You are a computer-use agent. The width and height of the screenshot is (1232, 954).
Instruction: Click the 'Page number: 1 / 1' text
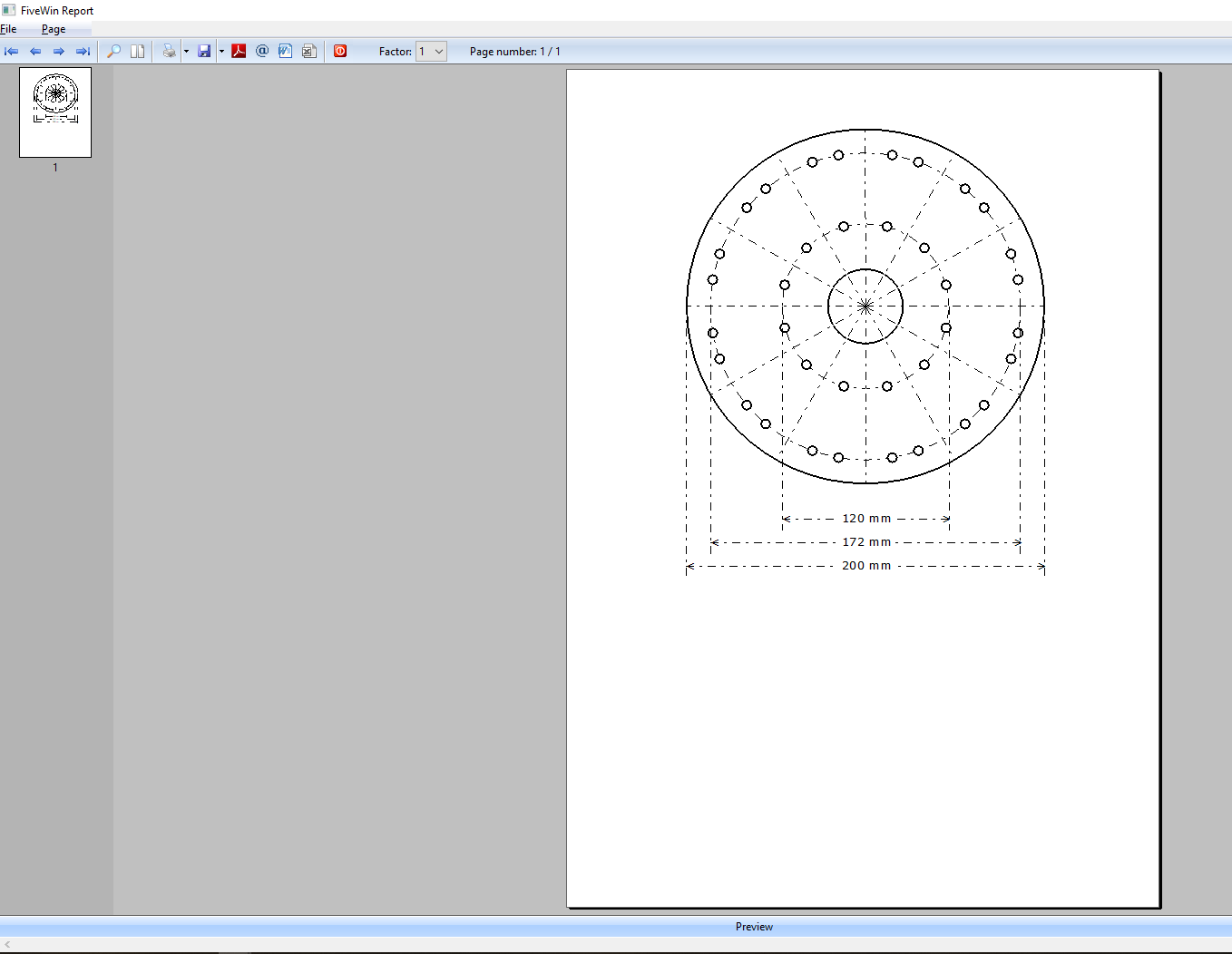(x=514, y=52)
